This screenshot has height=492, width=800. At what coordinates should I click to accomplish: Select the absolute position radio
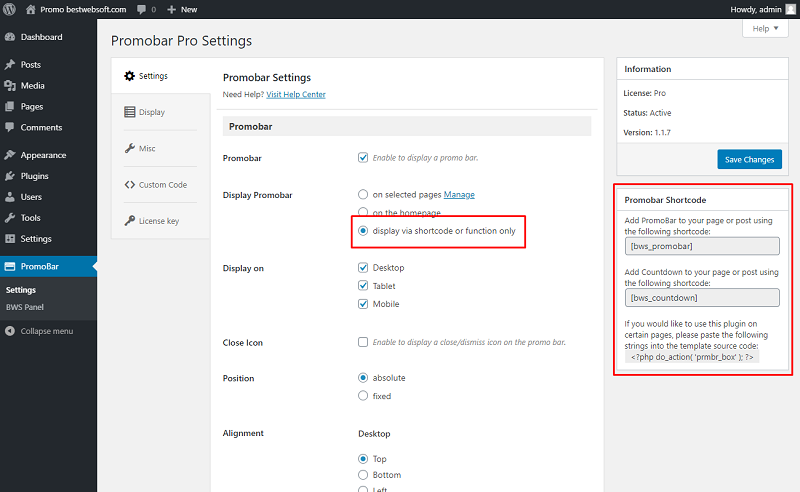(363, 378)
